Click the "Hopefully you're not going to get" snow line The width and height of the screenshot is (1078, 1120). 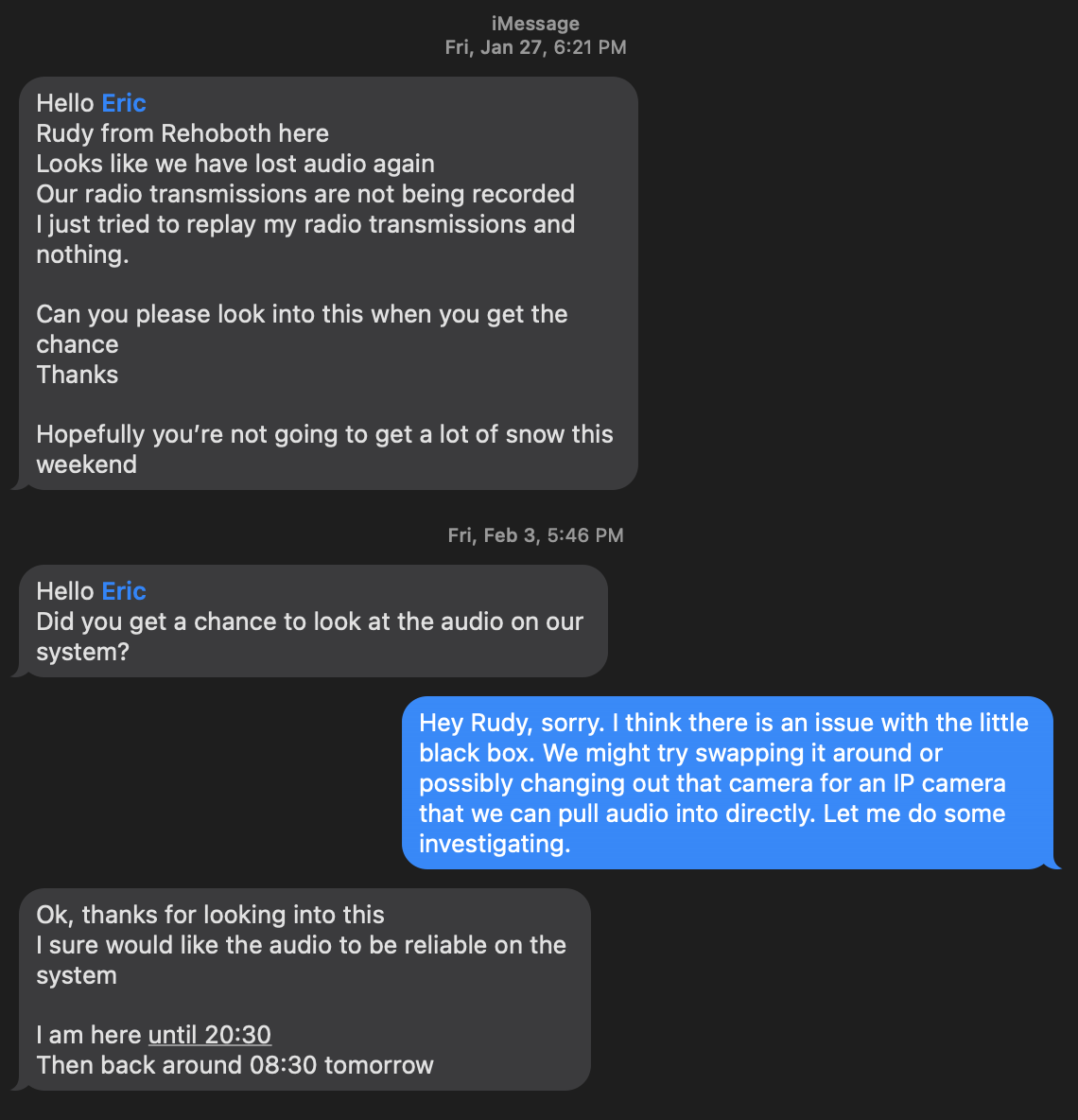point(324,434)
